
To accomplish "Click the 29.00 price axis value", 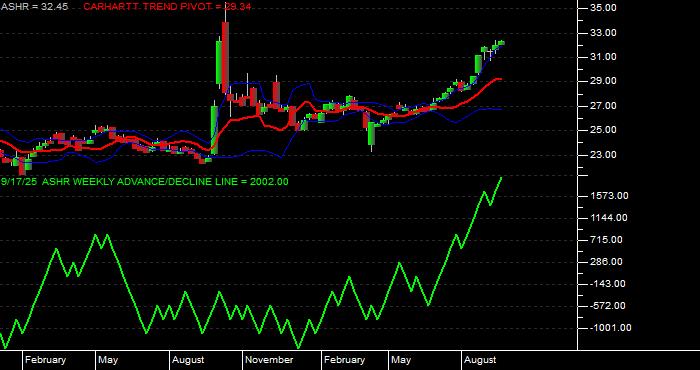I will point(604,81).
